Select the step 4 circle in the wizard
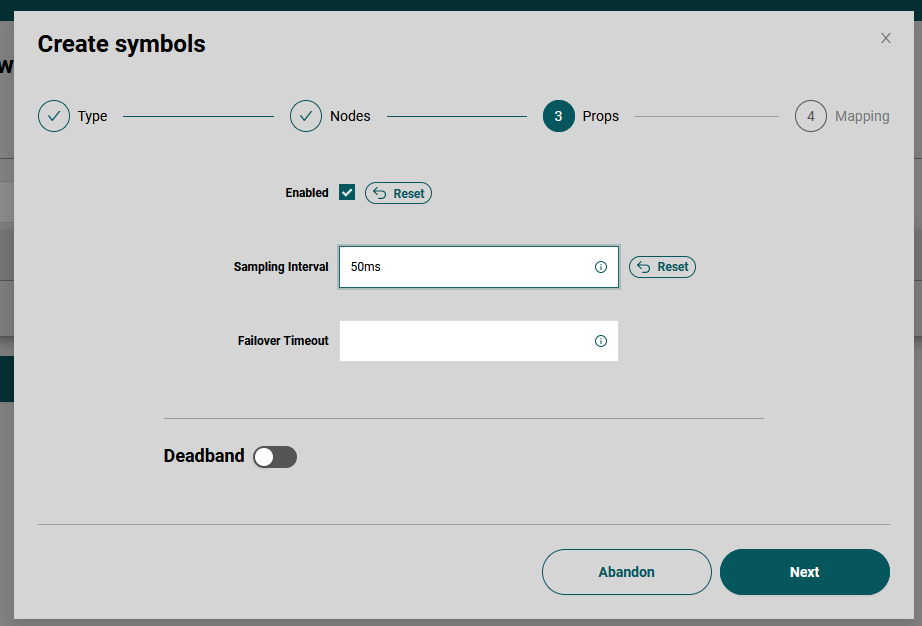 click(811, 116)
